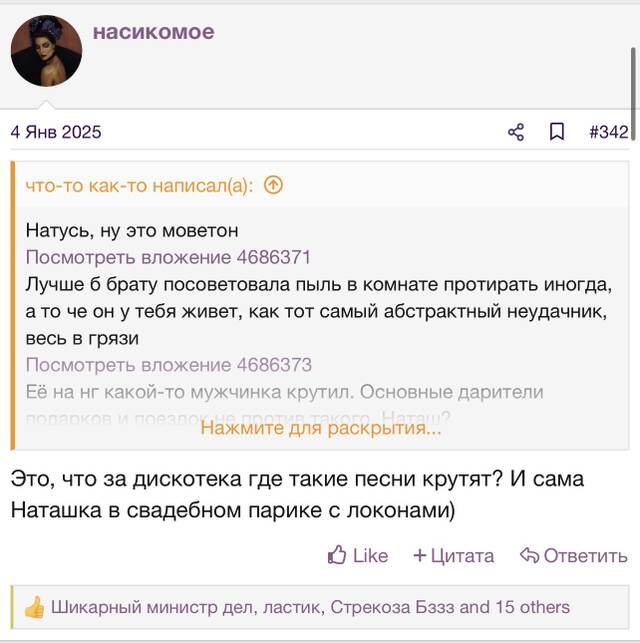Screen dimensions: 640x643
Task: Click the plus icon beside Цитата
Action: click(420, 555)
